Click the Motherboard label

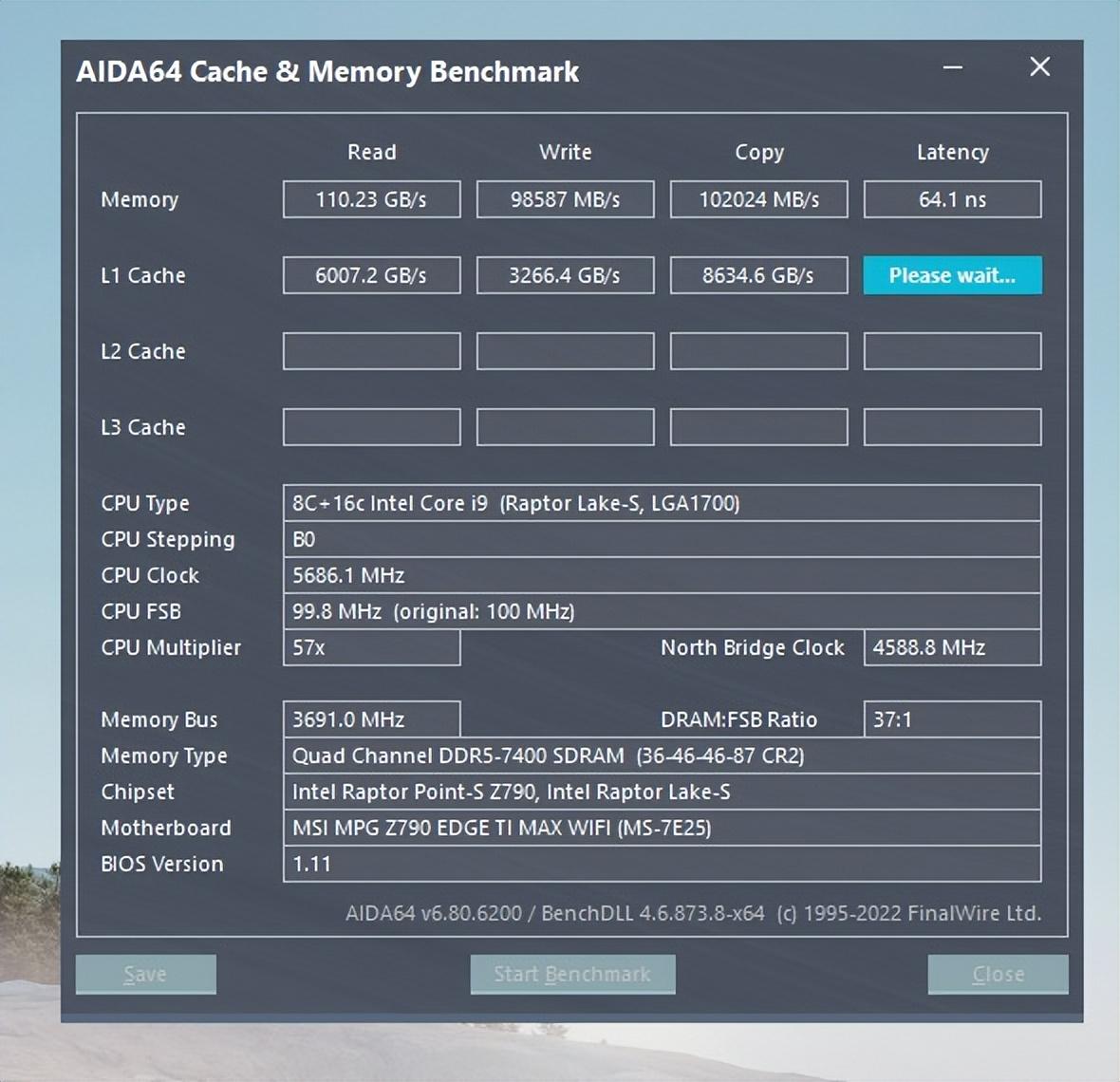(x=166, y=828)
